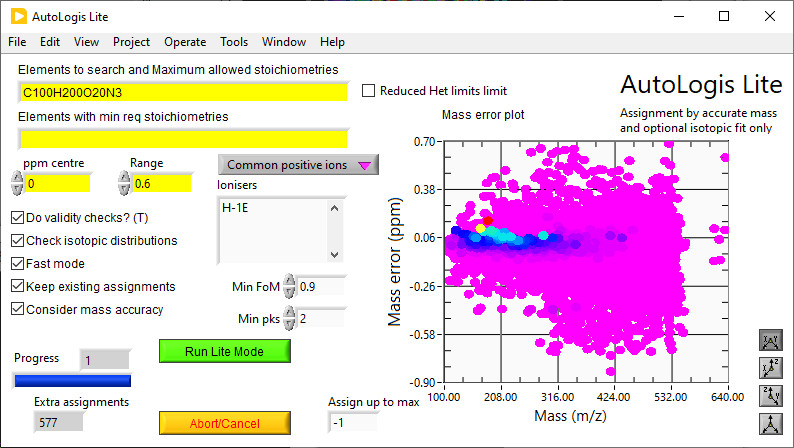Open the File menu
This screenshot has height=448, width=794.
(17, 42)
